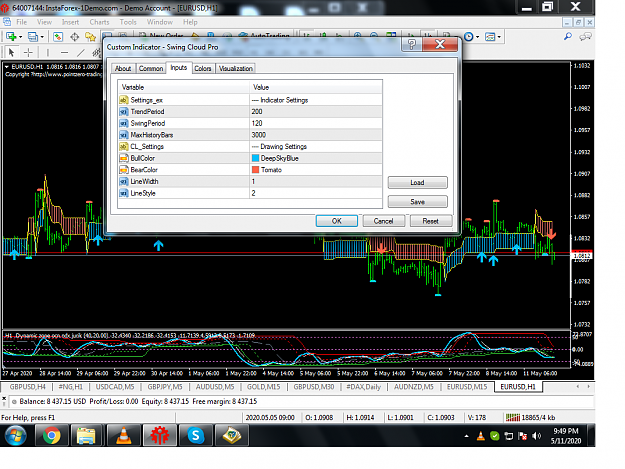Open the File menu

(22, 22)
